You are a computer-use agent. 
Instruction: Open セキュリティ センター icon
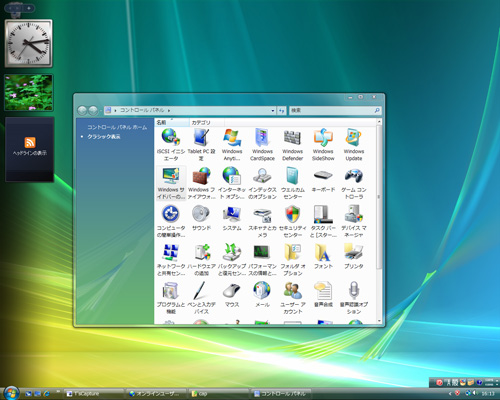point(293,221)
